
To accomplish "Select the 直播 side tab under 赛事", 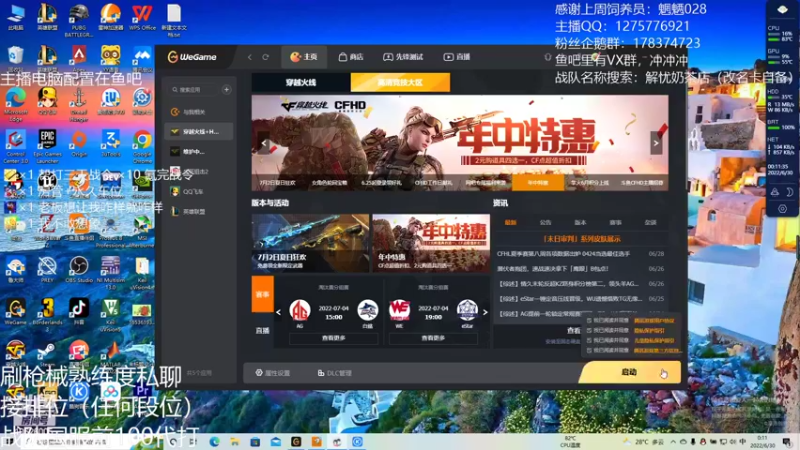I will point(263,331).
